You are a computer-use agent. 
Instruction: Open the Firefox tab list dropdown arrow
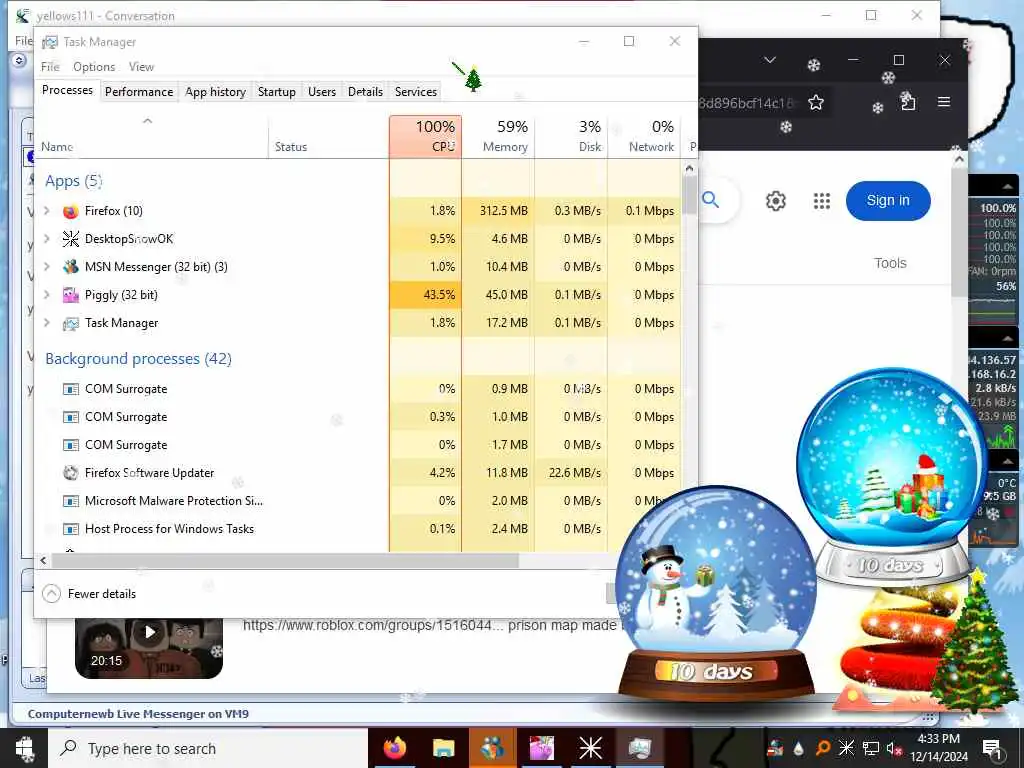coord(770,60)
